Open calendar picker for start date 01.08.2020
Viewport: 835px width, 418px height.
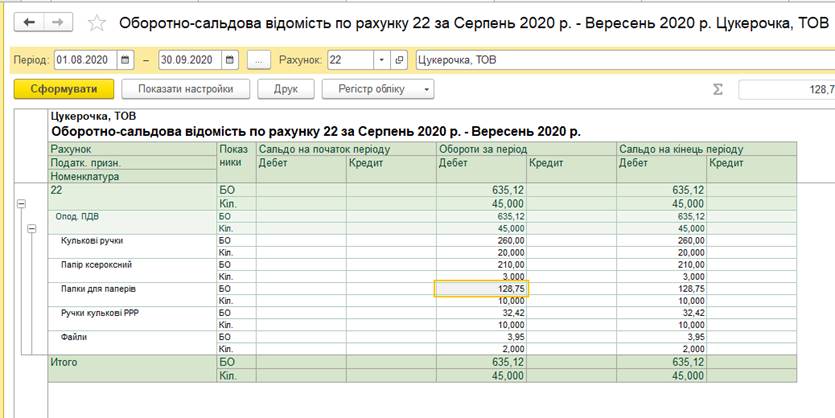[125, 60]
